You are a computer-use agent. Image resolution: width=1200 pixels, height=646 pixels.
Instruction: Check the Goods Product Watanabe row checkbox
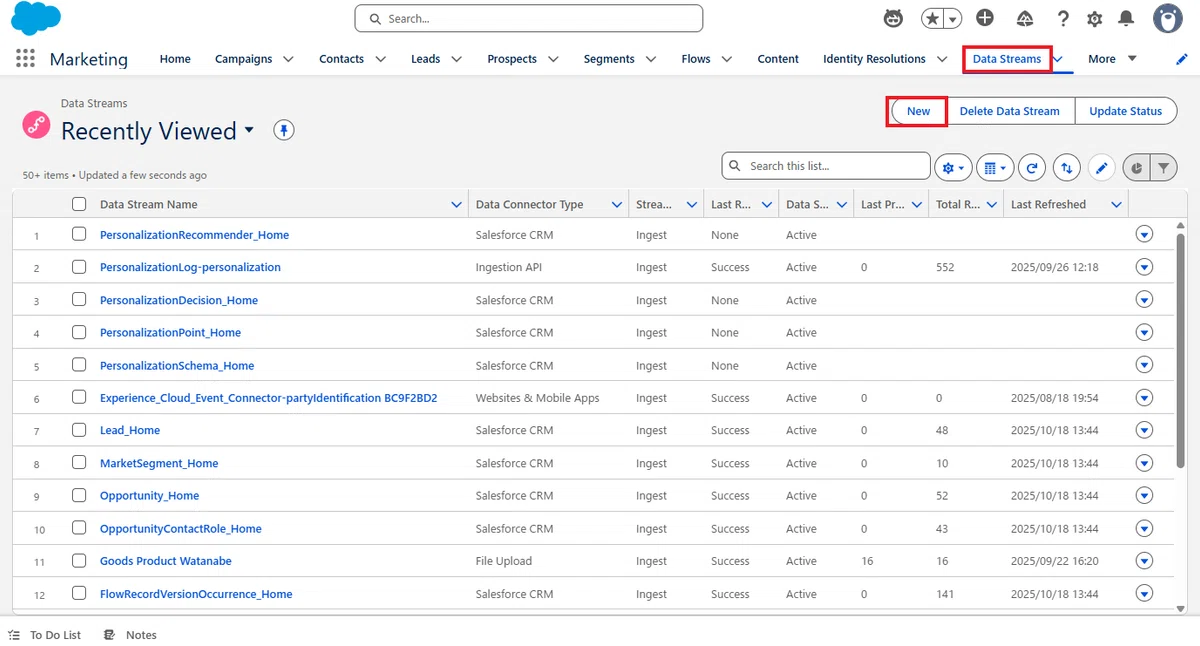click(79, 561)
